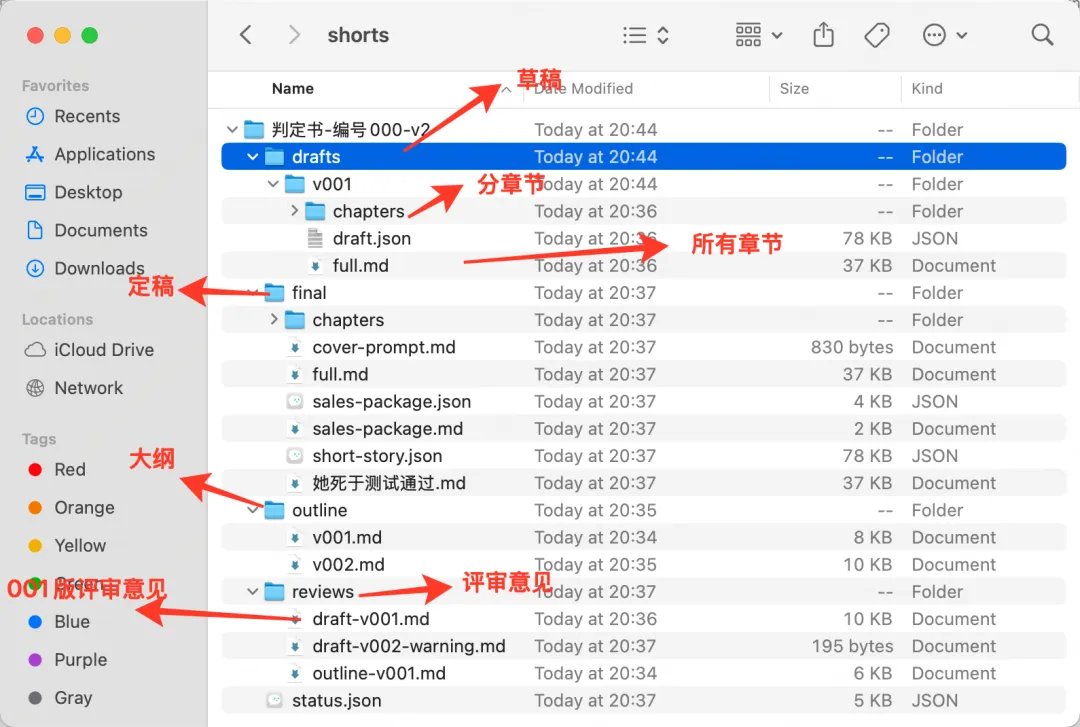The image size is (1080, 727).
Task: Select the 判定书-编号000-v2 folder name
Action: click(350, 130)
